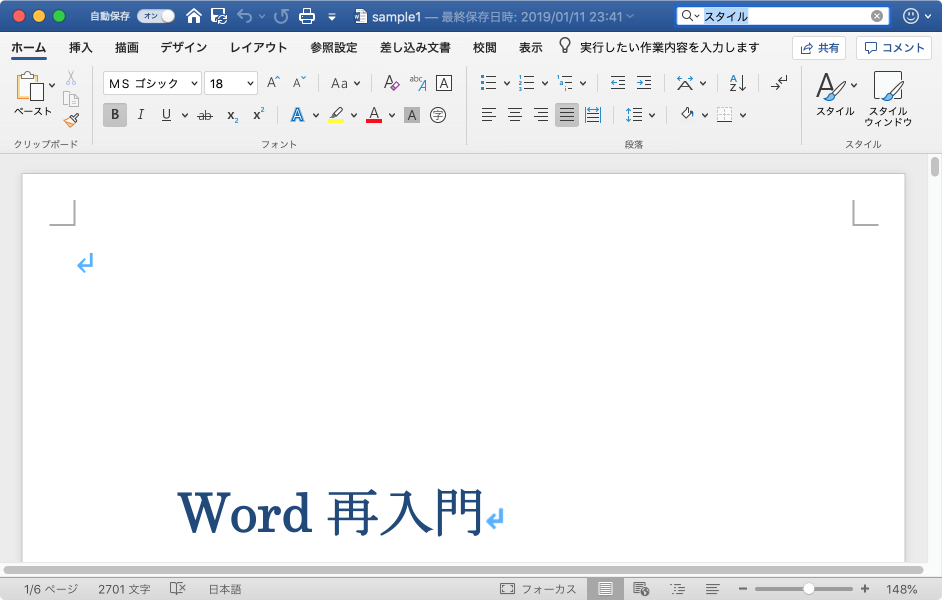The height and width of the screenshot is (600, 942).
Task: Expand the bullets list dropdown arrow
Action: (506, 83)
